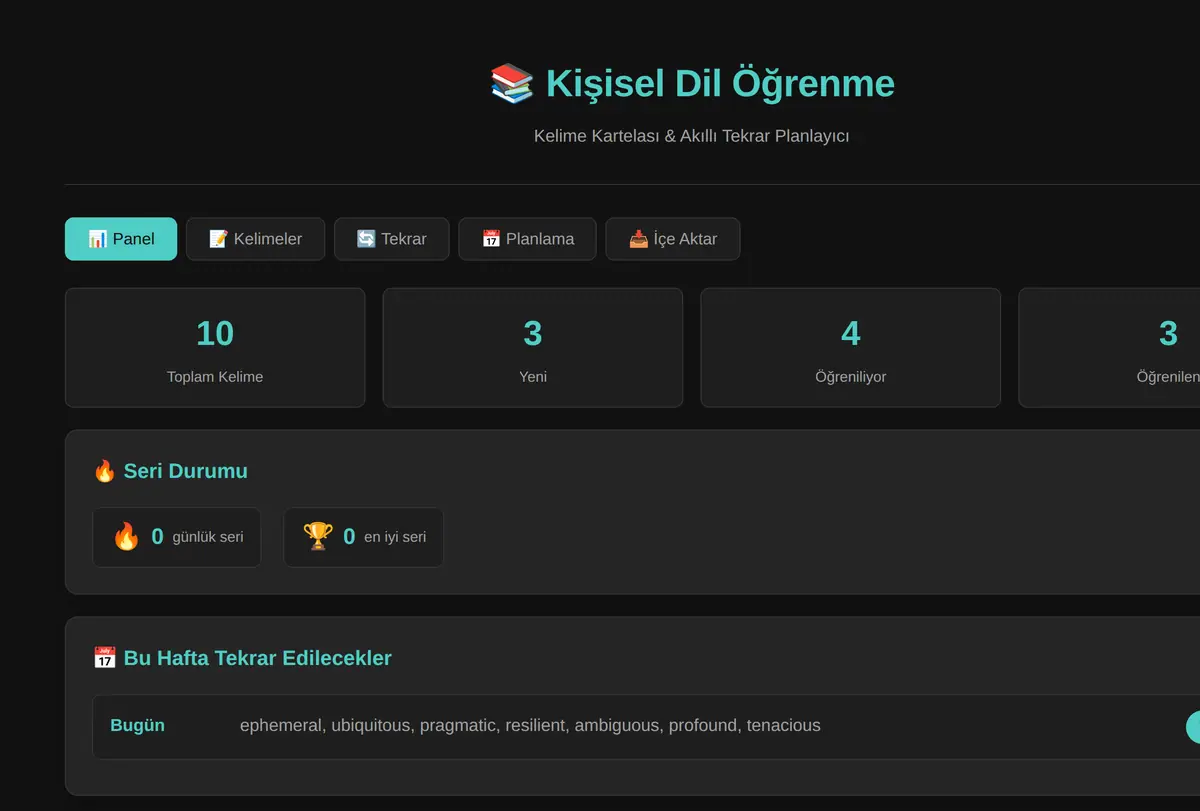
Task: Select the Öğreniliyor stat card
Action: [x=851, y=348]
